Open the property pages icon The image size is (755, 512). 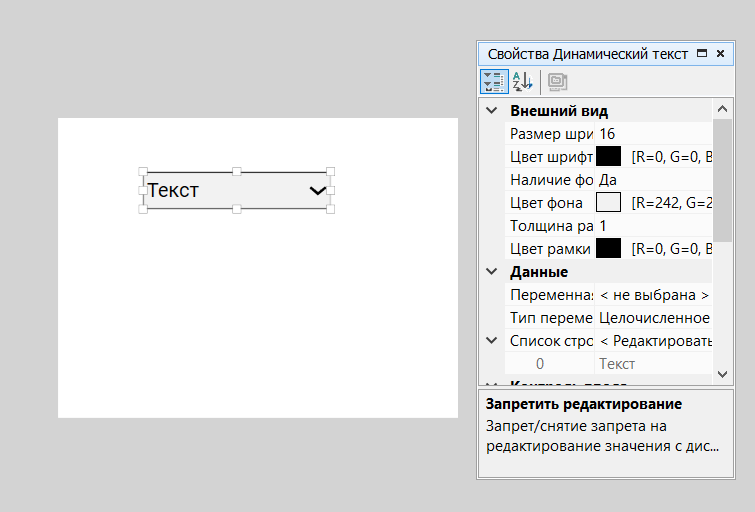click(557, 82)
